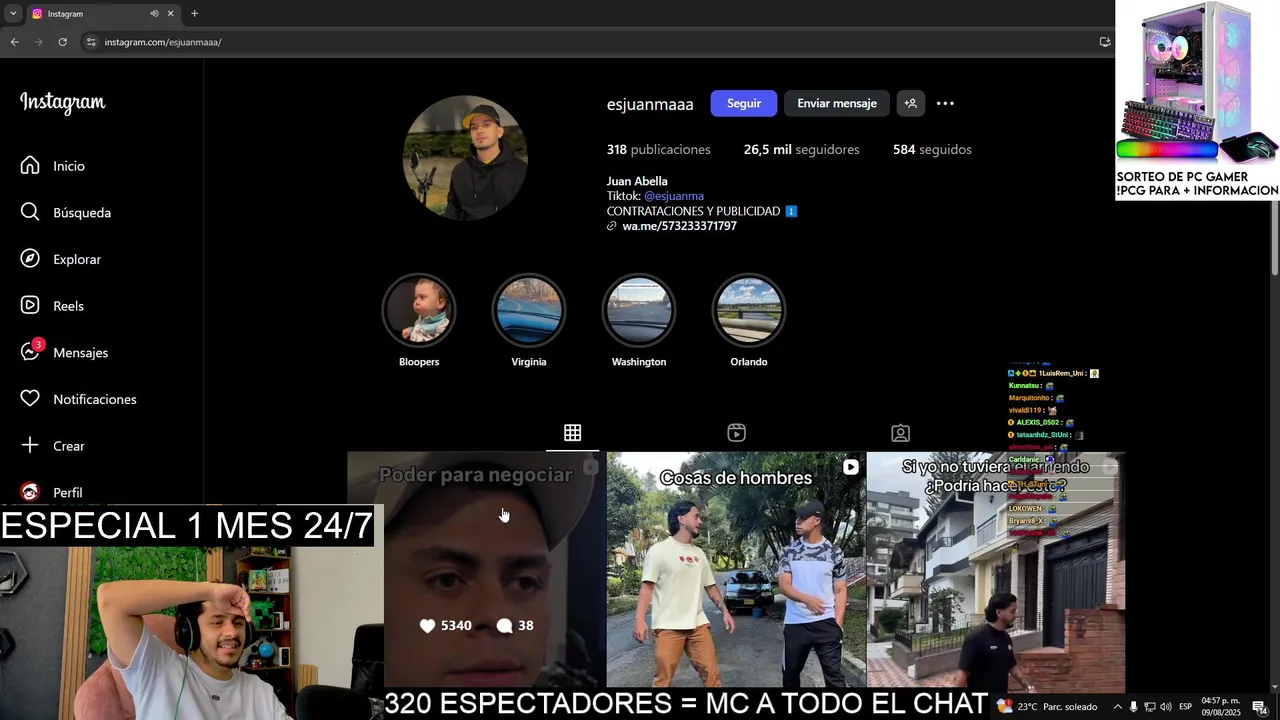
Task: Click the username heading esjuanmaaa
Action: pyautogui.click(x=650, y=104)
